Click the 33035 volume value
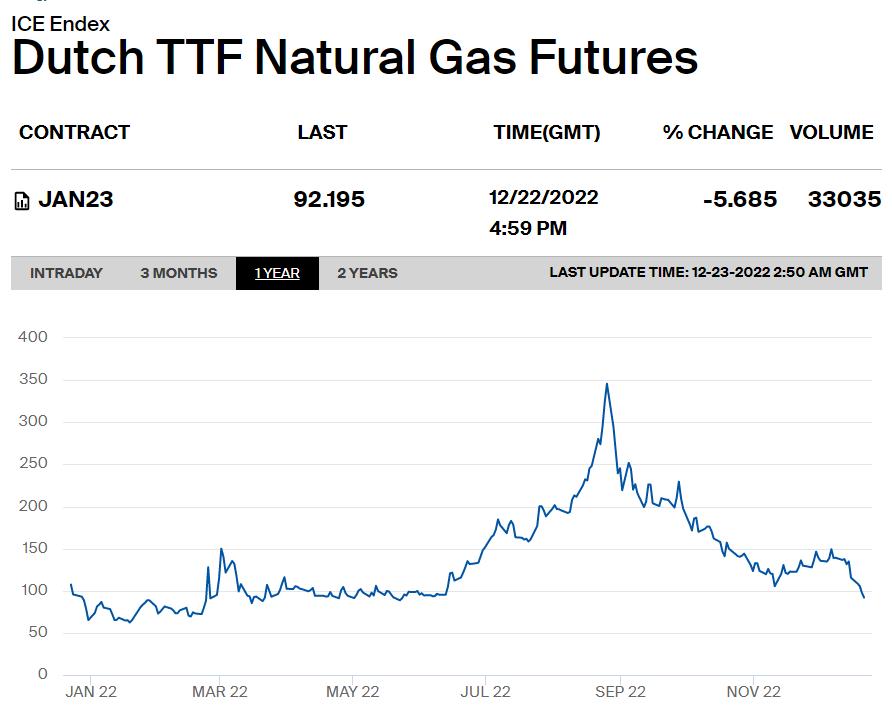 click(x=845, y=200)
